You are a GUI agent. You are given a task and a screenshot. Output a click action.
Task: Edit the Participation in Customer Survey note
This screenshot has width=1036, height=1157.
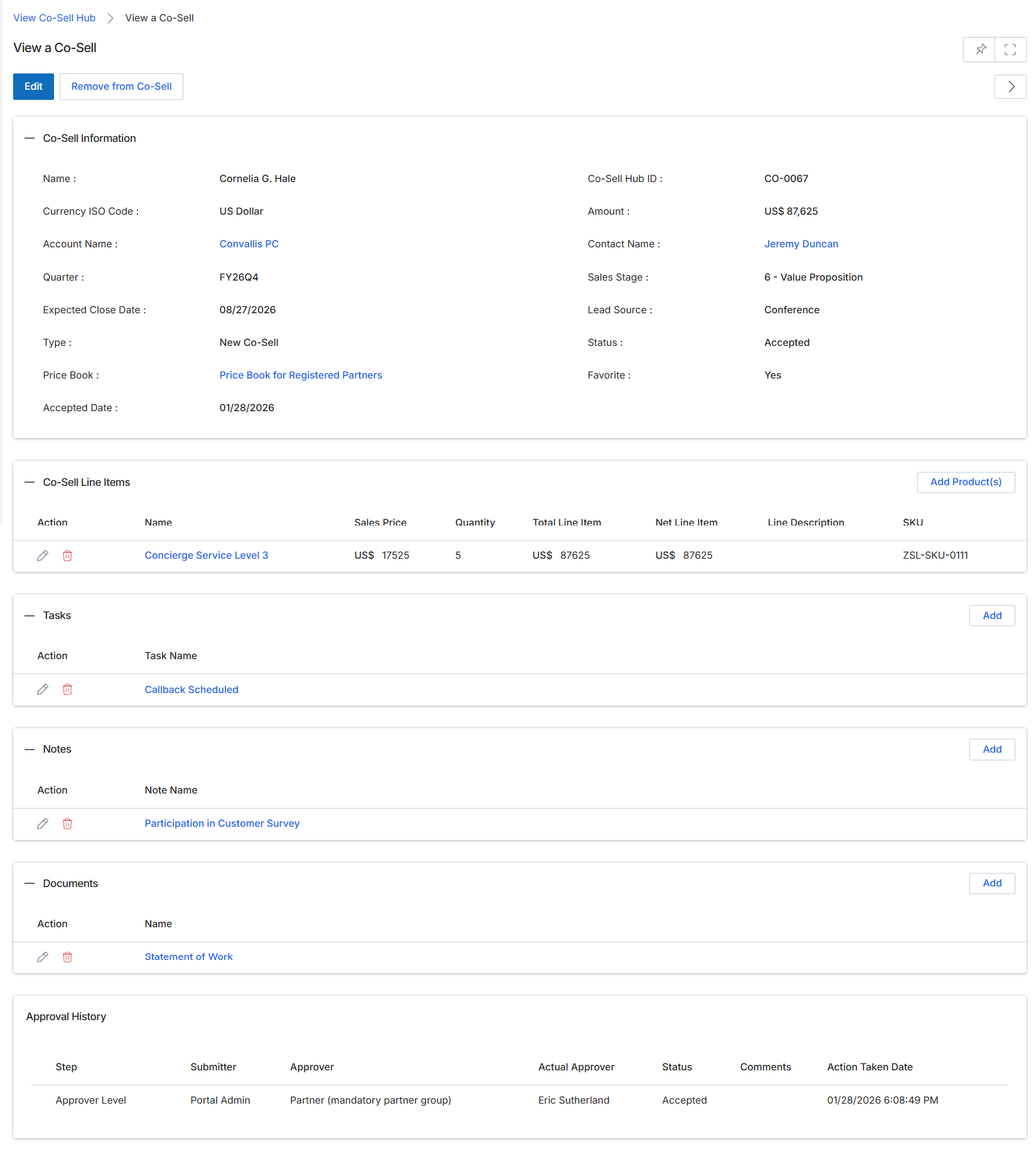coord(43,824)
